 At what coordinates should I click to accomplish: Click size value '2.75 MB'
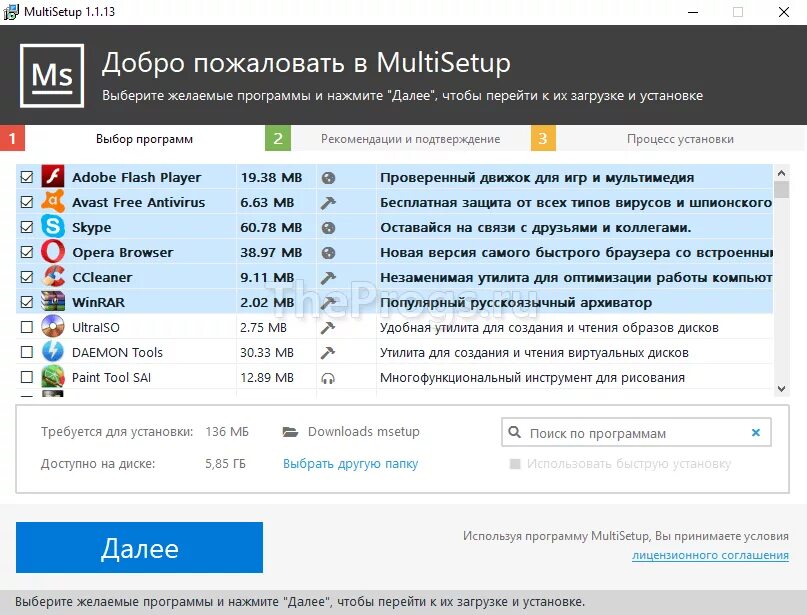pos(264,327)
